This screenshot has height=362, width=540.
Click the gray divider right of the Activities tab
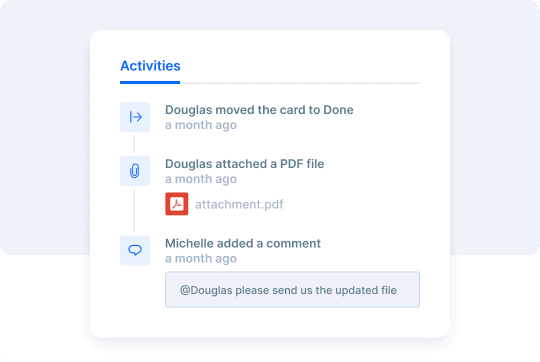tap(300, 83)
